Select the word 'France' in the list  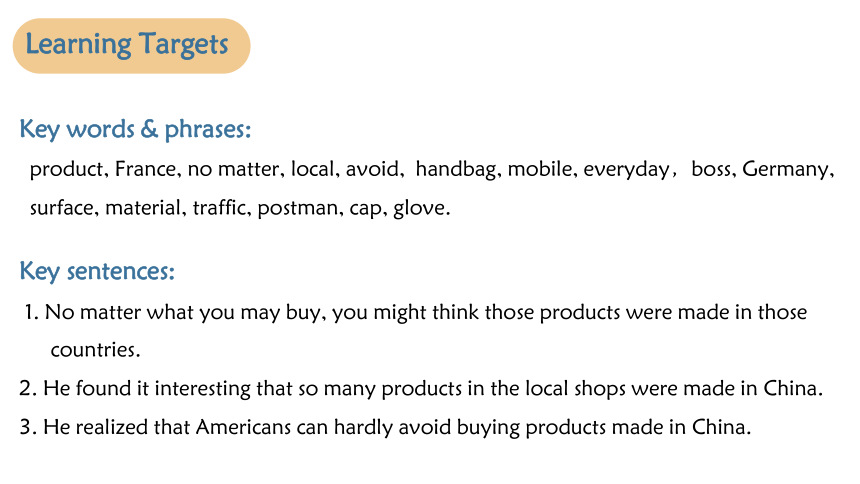point(145,169)
